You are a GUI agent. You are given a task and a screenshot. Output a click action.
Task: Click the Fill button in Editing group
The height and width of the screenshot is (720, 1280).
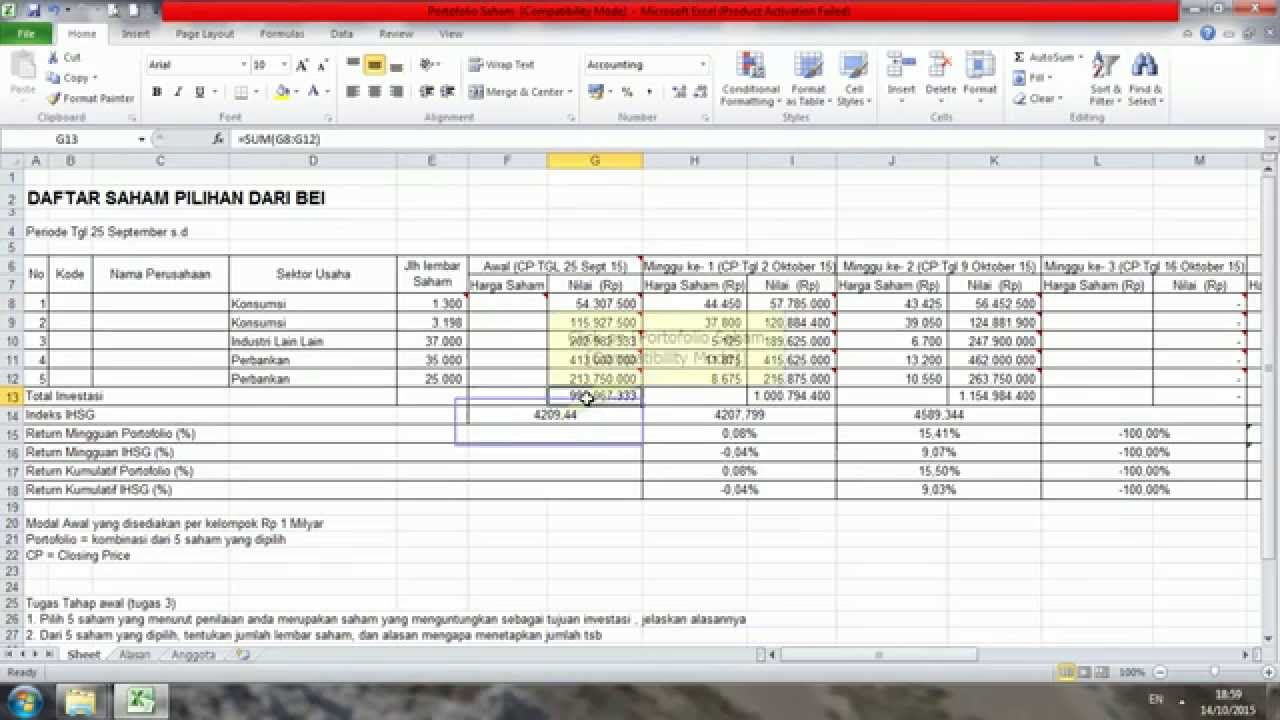[x=1035, y=78]
